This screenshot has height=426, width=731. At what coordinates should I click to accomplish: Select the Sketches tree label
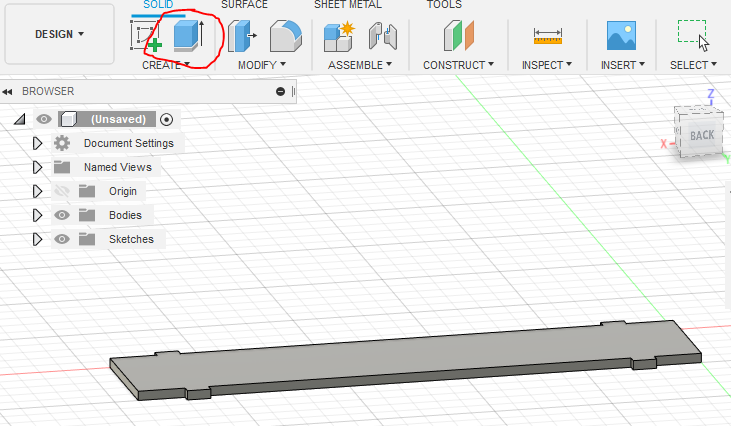tap(131, 239)
